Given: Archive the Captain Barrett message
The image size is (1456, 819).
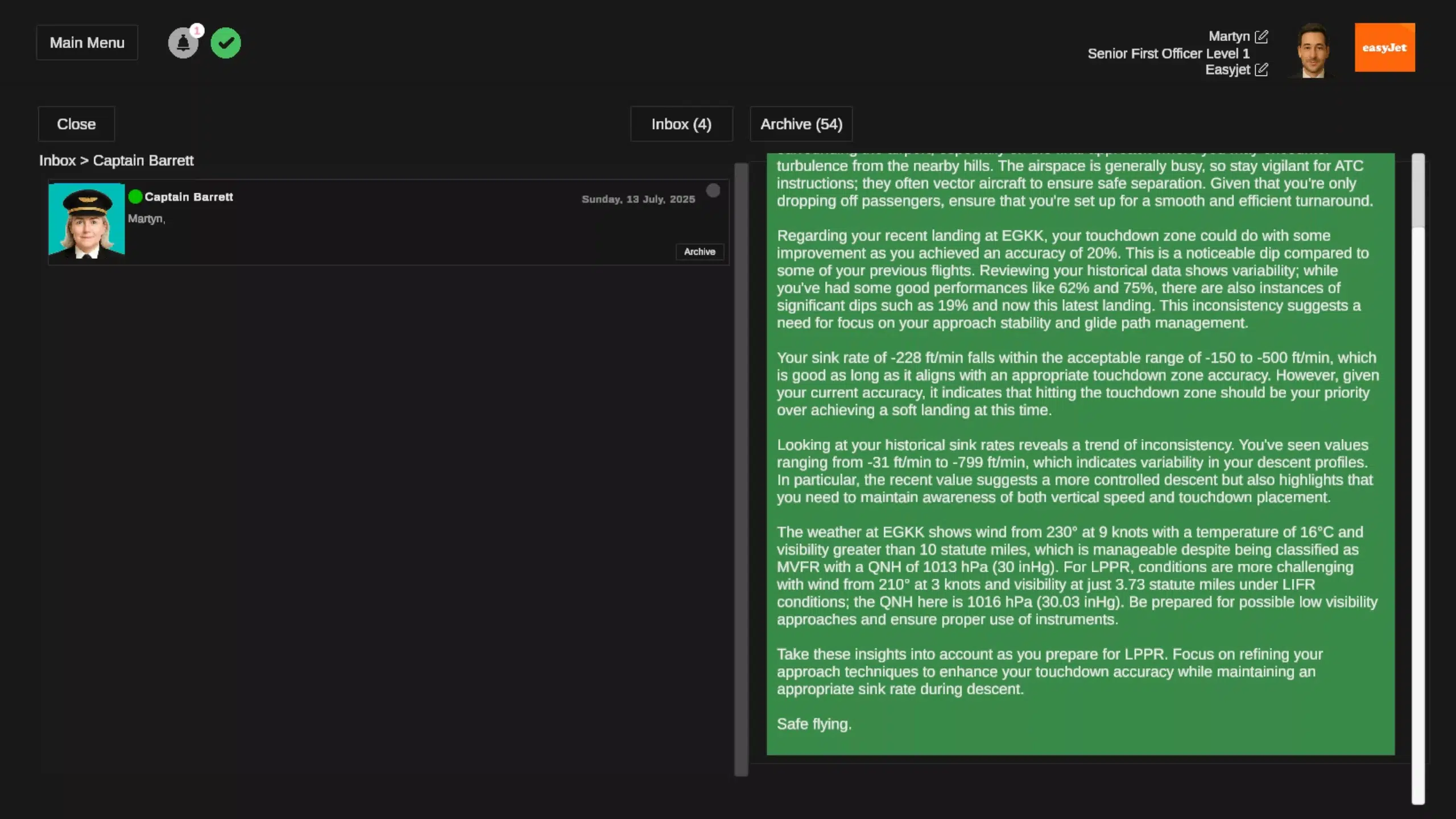Looking at the screenshot, I should click(699, 251).
